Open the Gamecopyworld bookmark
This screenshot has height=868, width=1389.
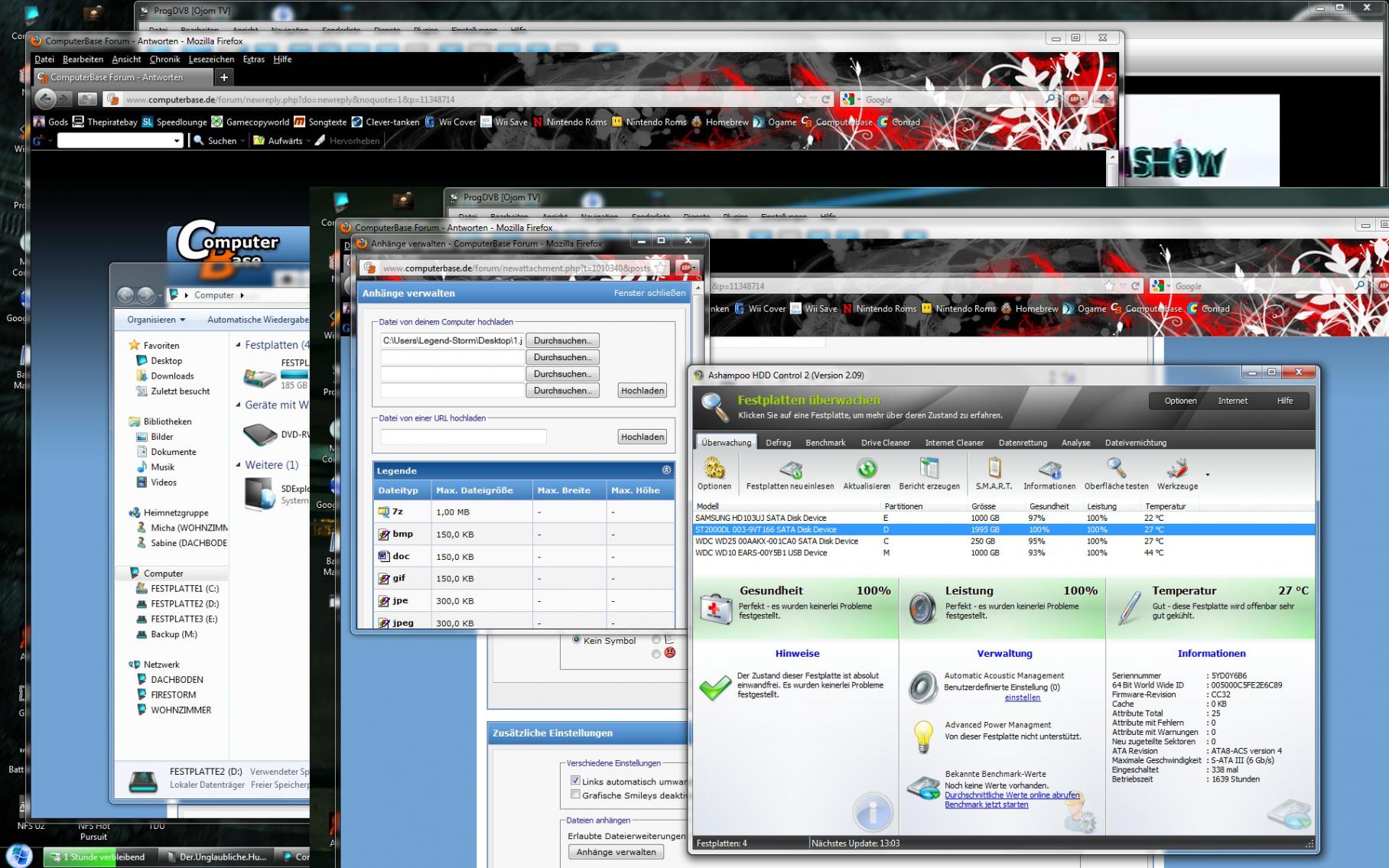click(250, 122)
